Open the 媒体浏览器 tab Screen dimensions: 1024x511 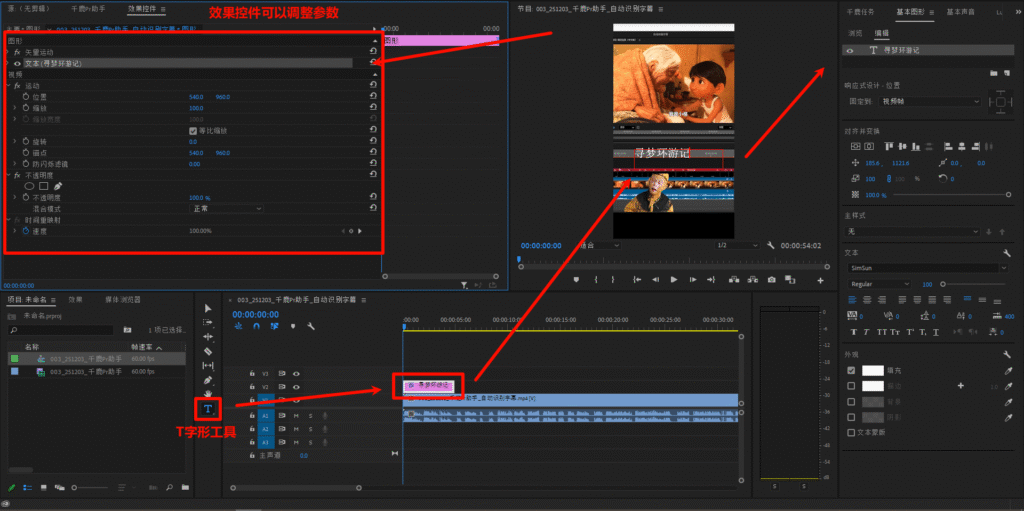pyautogui.click(x=123, y=299)
